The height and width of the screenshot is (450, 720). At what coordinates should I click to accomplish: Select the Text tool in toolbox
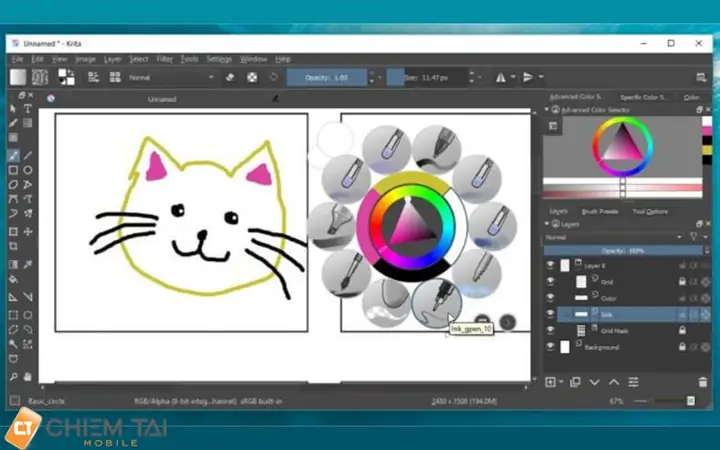(28, 109)
